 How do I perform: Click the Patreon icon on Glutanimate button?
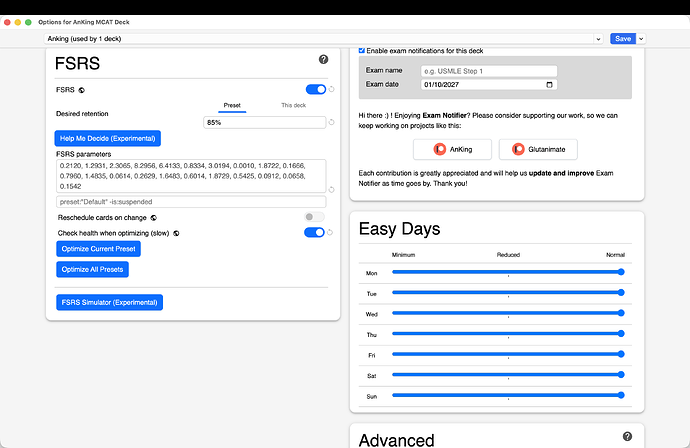[x=518, y=149]
